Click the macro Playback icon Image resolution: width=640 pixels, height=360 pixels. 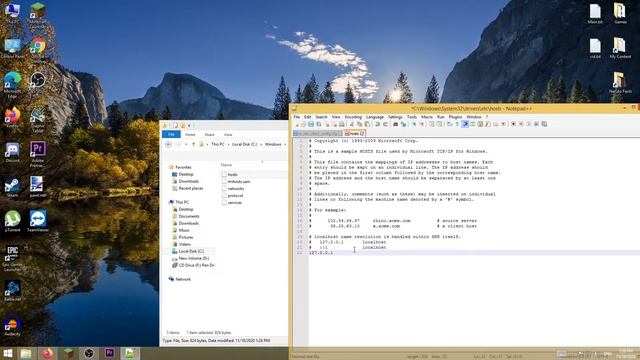coord(529,124)
